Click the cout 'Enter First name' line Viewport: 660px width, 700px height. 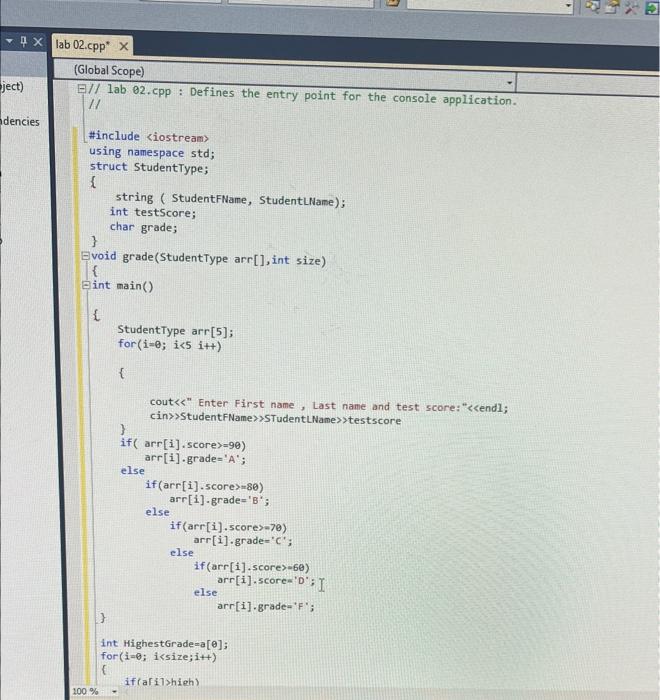point(329,404)
